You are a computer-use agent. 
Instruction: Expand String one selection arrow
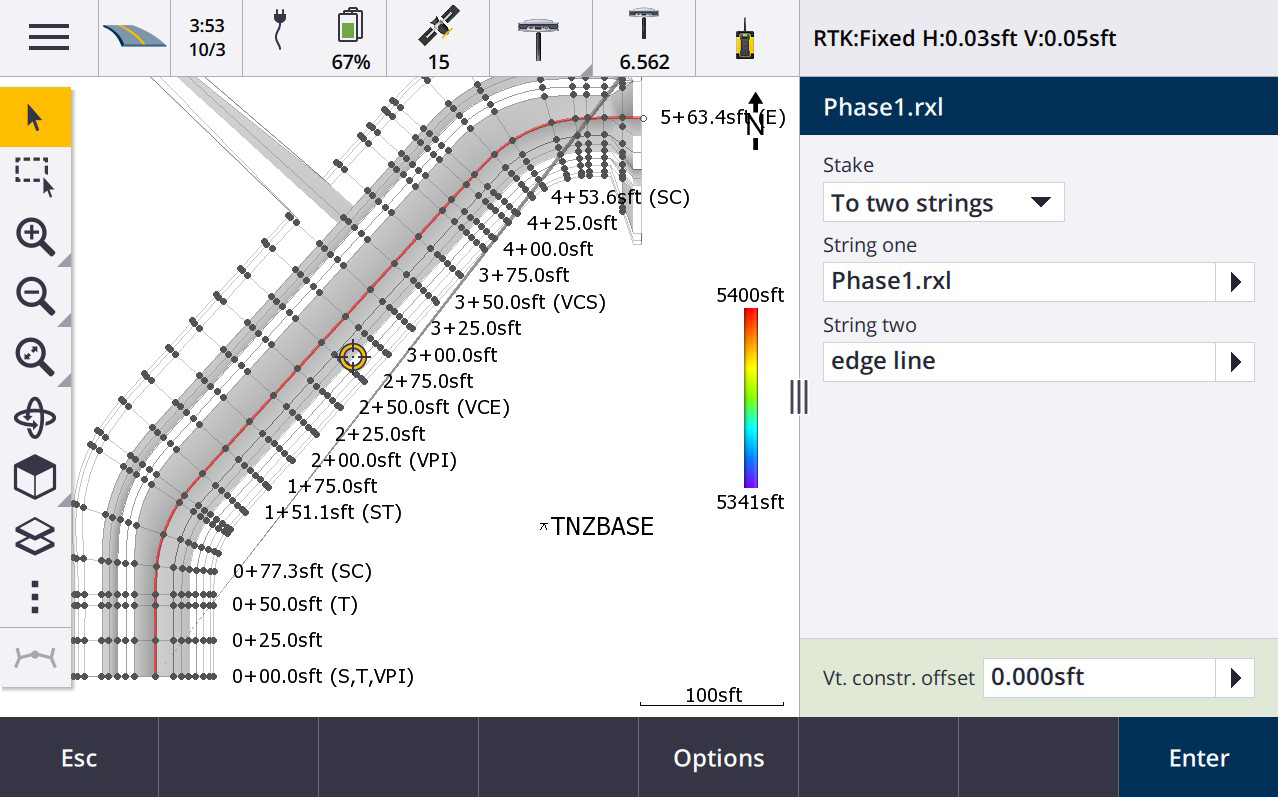(1235, 282)
